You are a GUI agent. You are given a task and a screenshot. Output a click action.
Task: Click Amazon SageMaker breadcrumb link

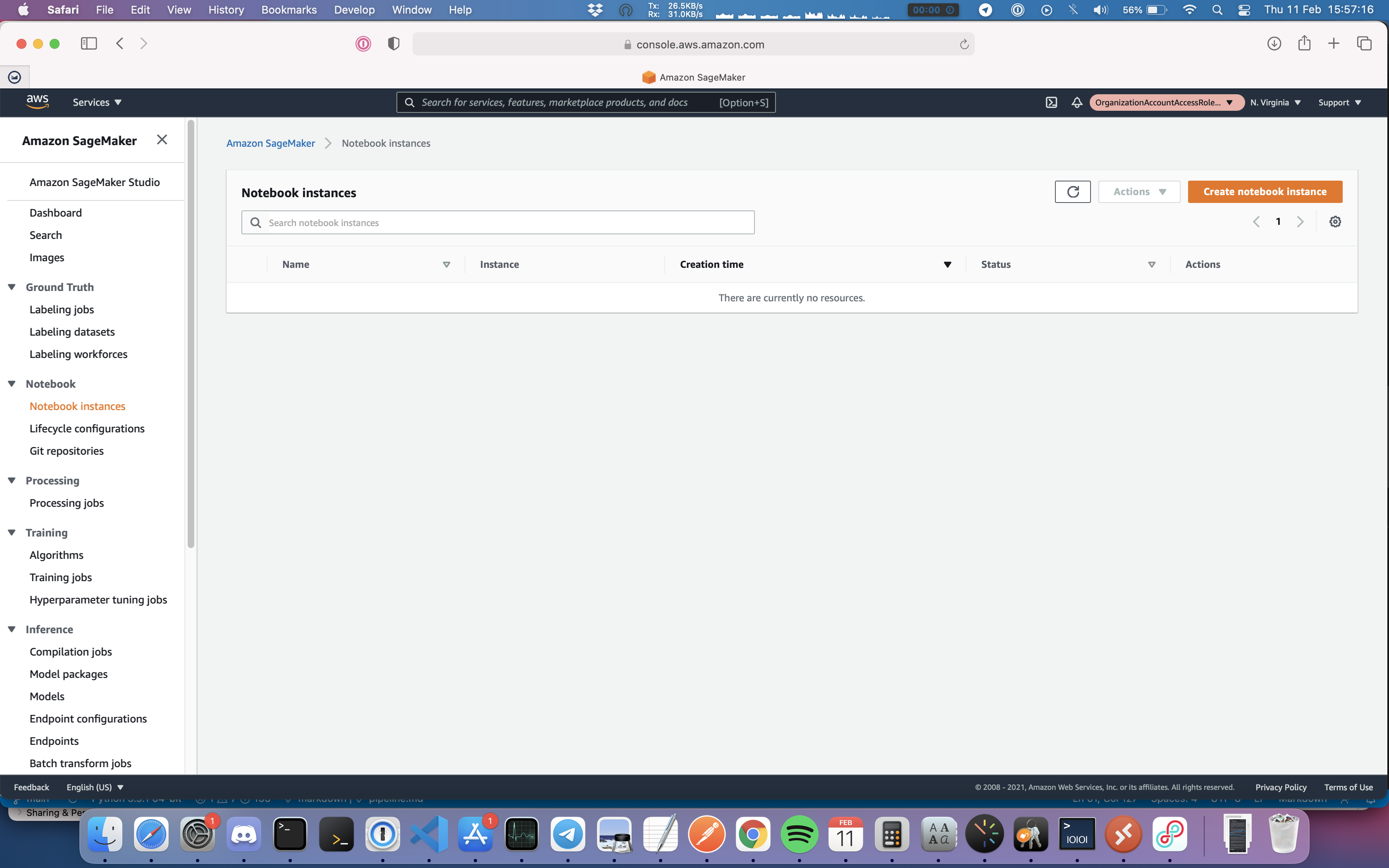[270, 143]
